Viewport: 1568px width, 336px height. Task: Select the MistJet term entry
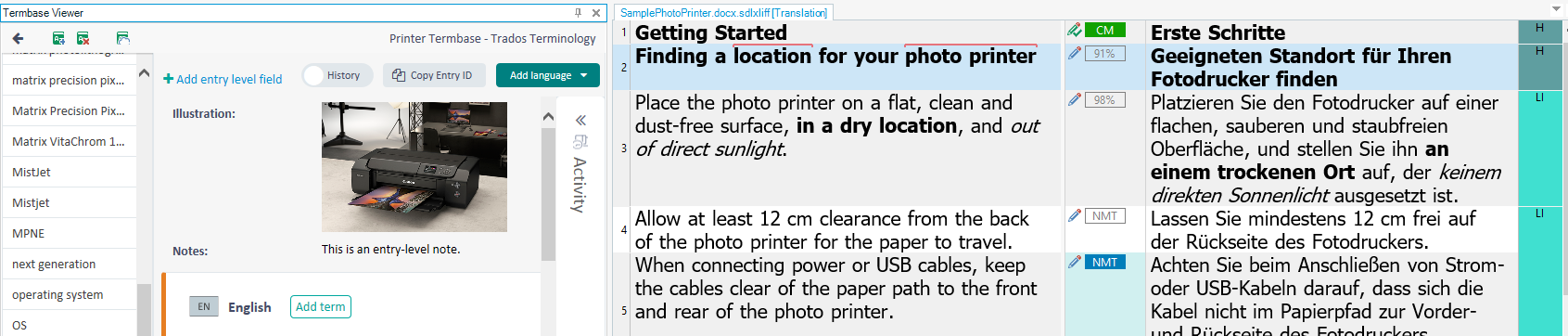[x=69, y=172]
